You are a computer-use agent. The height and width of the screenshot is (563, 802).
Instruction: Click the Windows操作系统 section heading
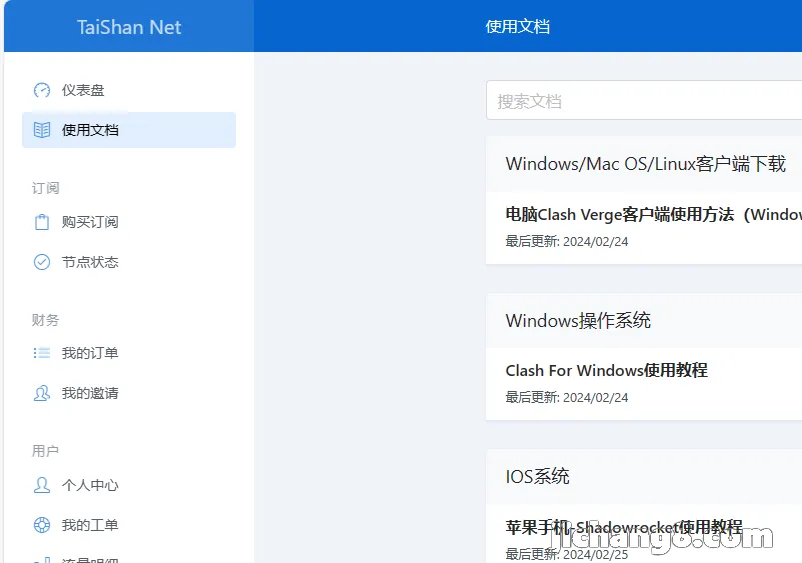(578, 321)
